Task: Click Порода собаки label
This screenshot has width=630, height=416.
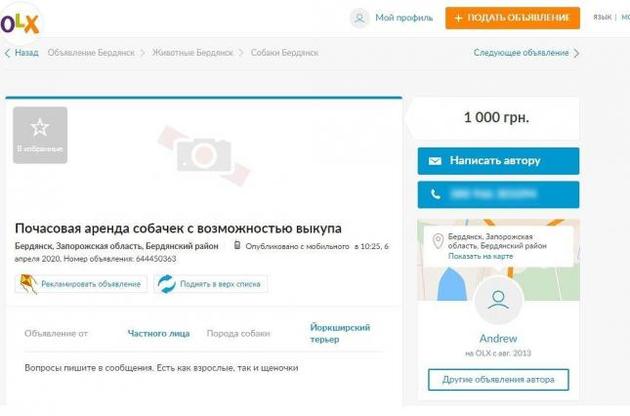Action: [x=238, y=333]
